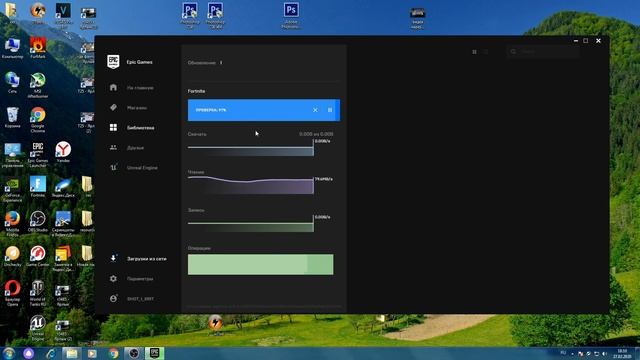Open the Unreal Engine desktop shortcut

(x=38, y=328)
